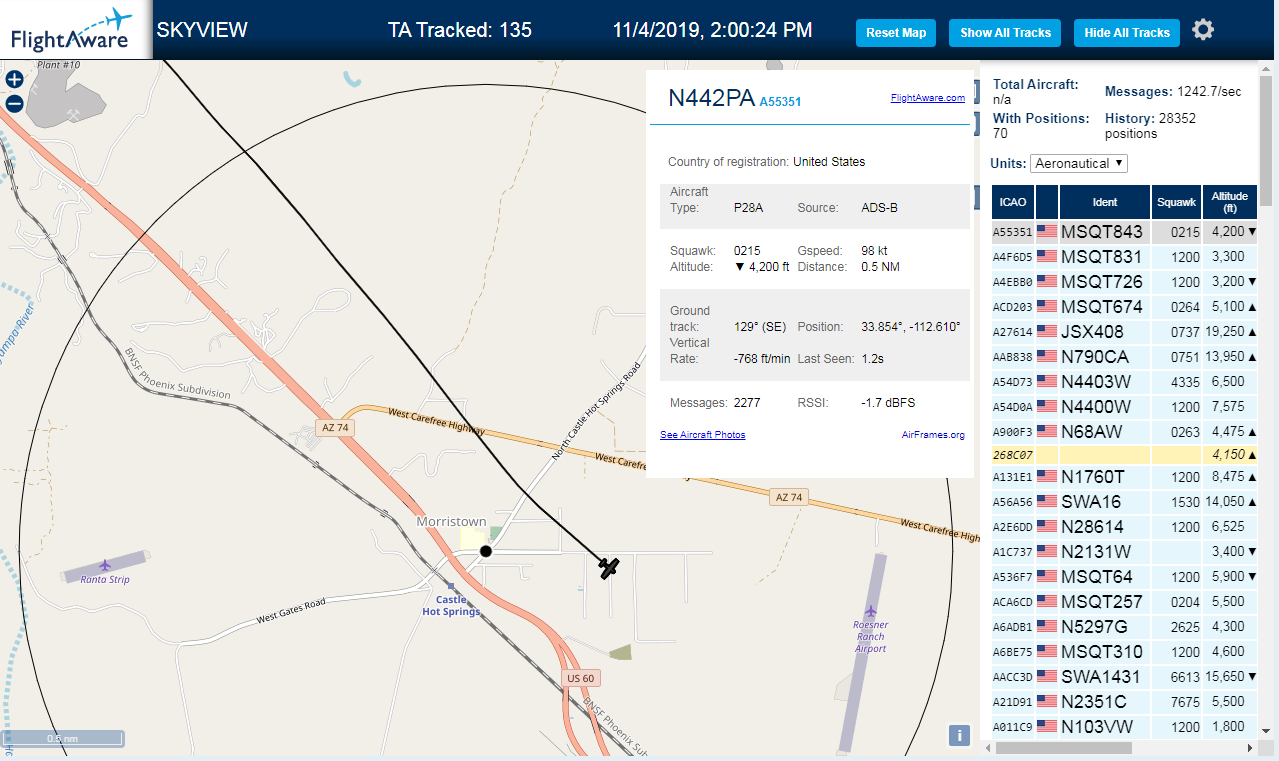Viewport: 1279px width, 761px height.
Task: Select the MSQT310 aircraft row
Action: (1124, 652)
